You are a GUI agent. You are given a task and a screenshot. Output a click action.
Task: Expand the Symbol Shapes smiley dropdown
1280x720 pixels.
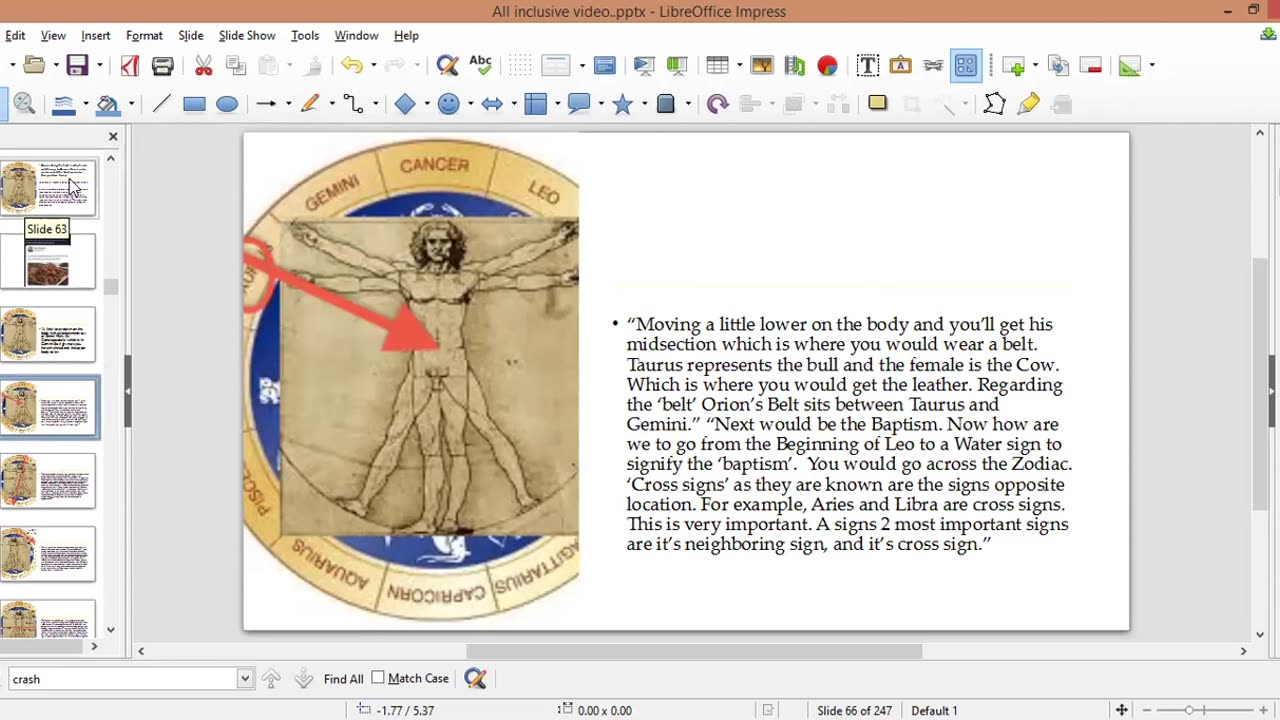[470, 104]
